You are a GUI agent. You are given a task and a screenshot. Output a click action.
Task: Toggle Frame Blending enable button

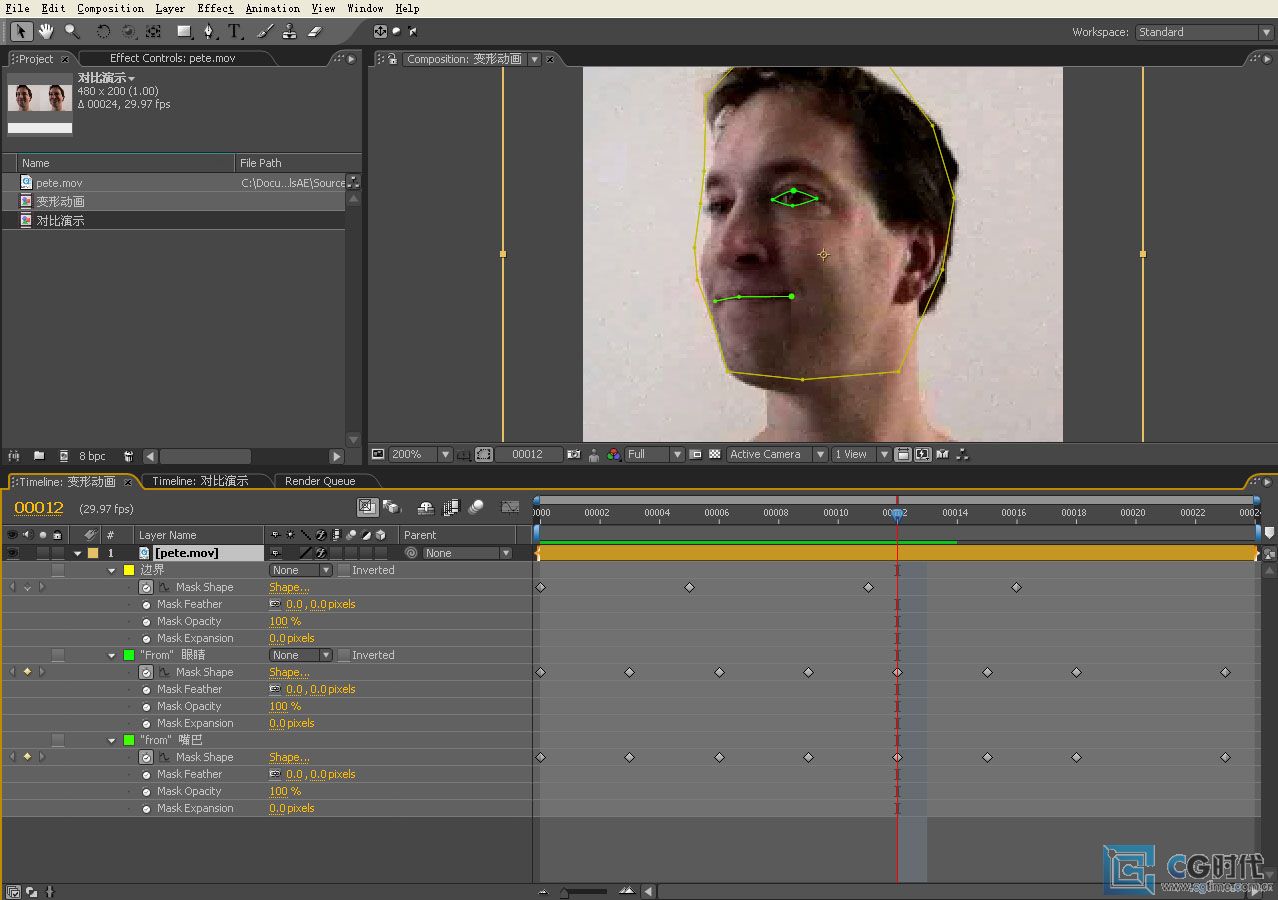450,507
